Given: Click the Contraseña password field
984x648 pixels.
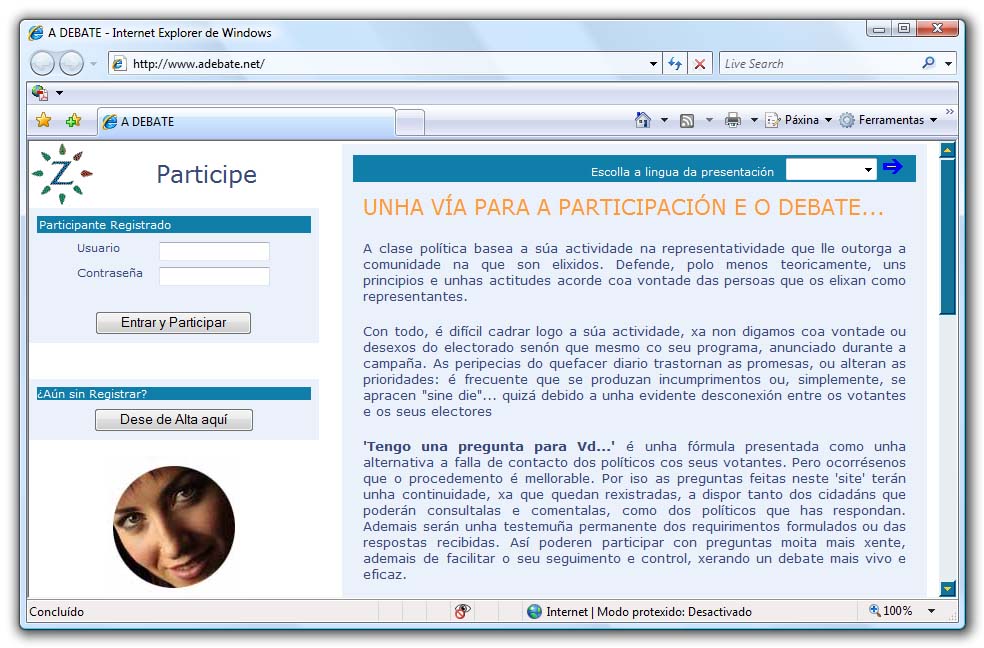Looking at the screenshot, I should [x=214, y=276].
